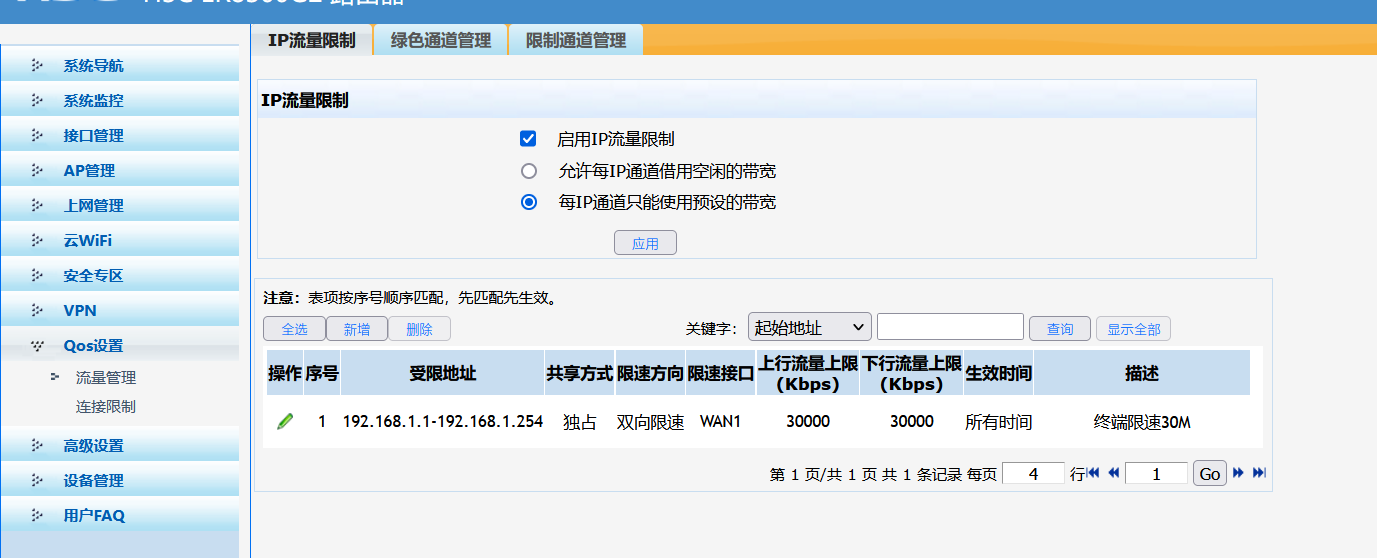Expand the 上网管理 menu section
The width and height of the screenshot is (1377, 558).
120,206
